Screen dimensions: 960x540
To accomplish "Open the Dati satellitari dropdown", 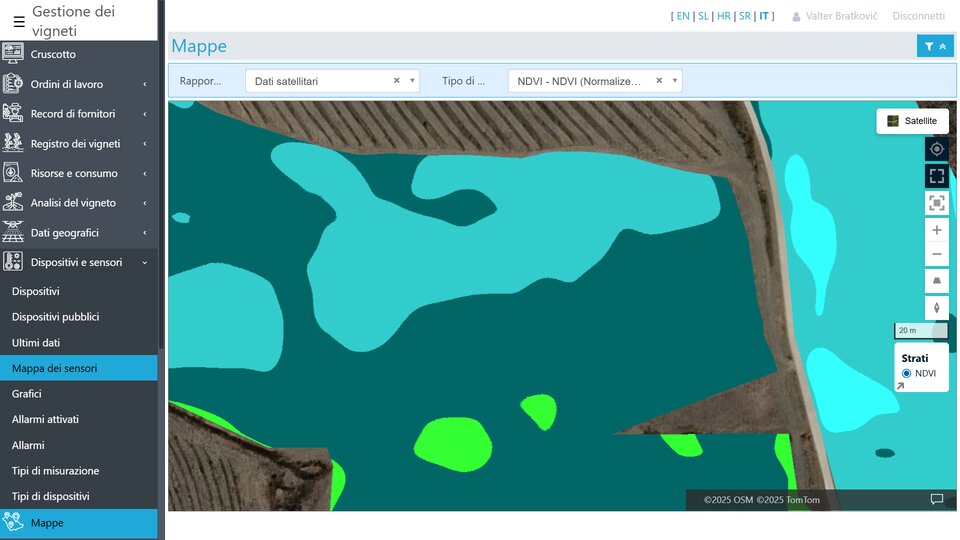I will [320, 81].
